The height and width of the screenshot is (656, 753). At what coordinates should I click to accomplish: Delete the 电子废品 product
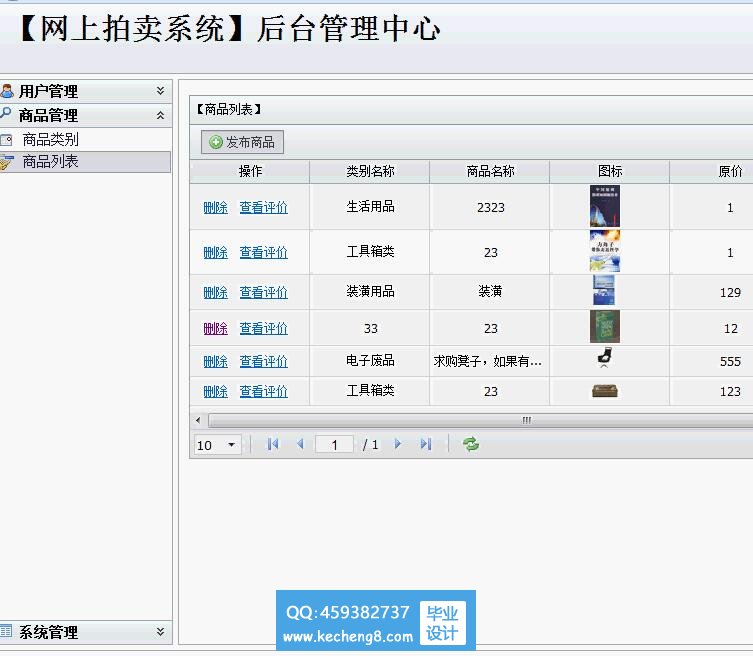(x=216, y=361)
